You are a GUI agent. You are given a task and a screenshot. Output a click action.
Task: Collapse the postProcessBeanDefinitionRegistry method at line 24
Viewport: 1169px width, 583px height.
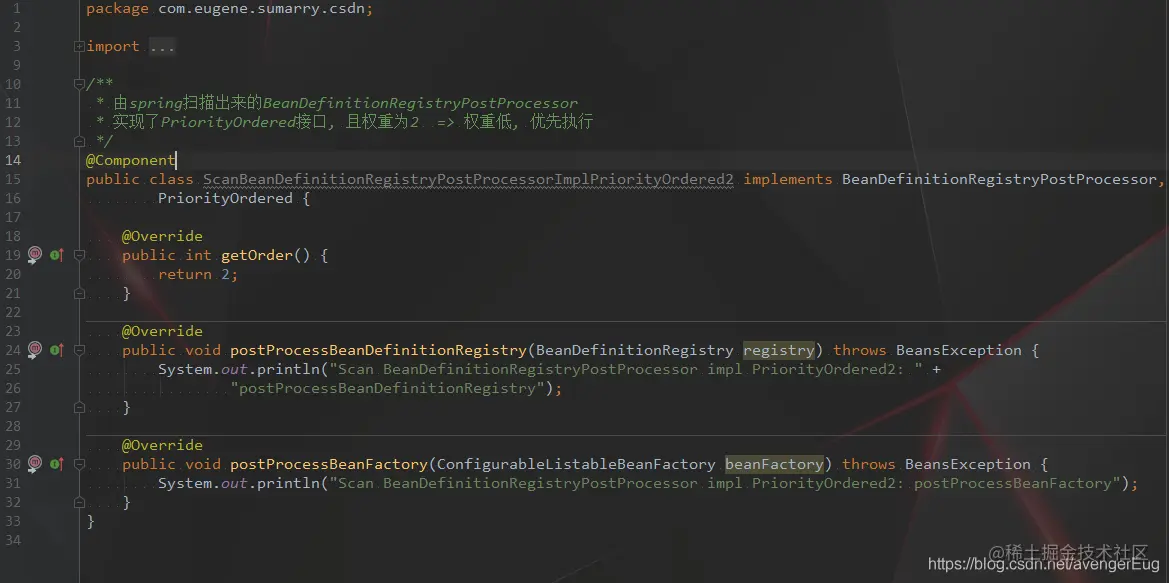(79, 350)
